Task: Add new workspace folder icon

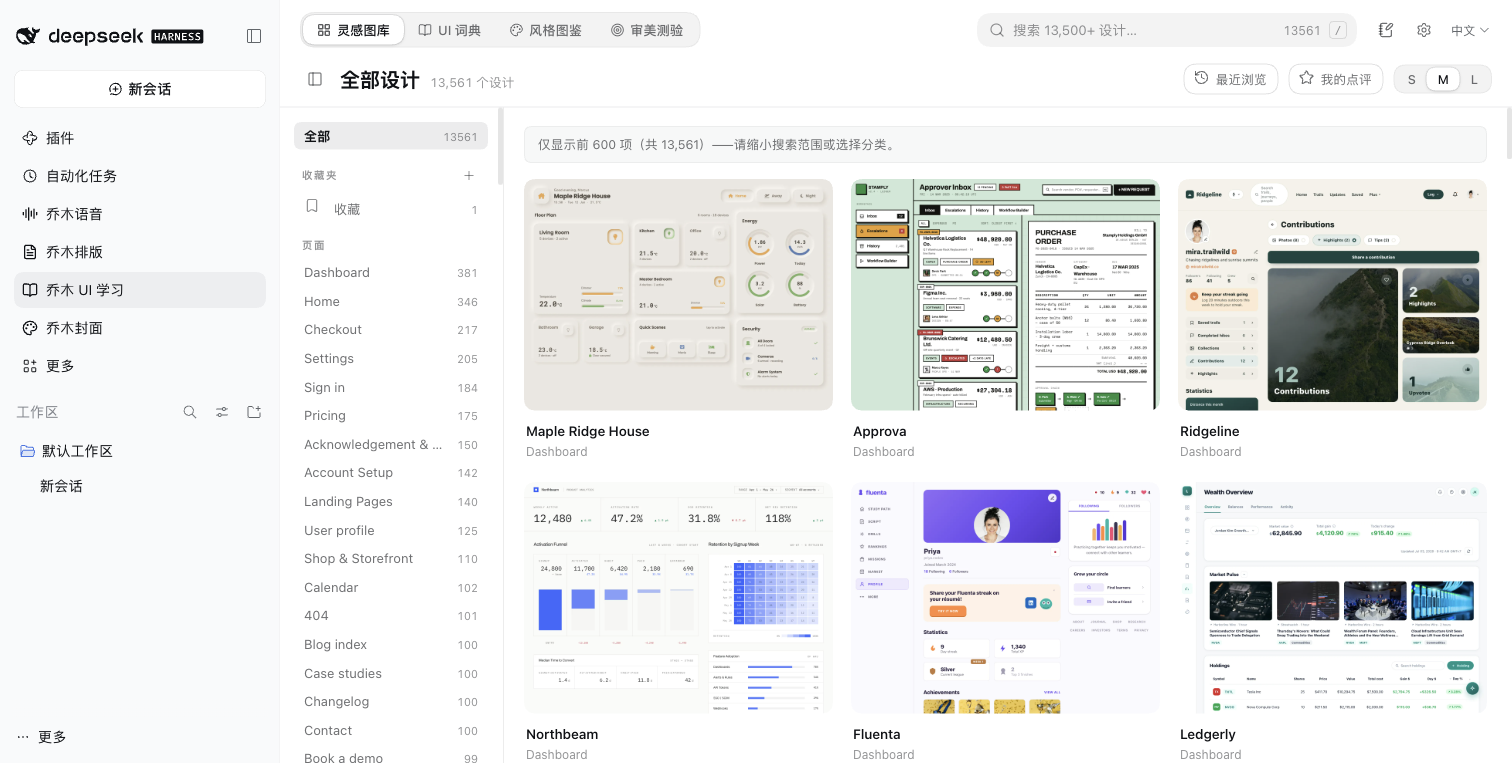Action: pyautogui.click(x=254, y=412)
